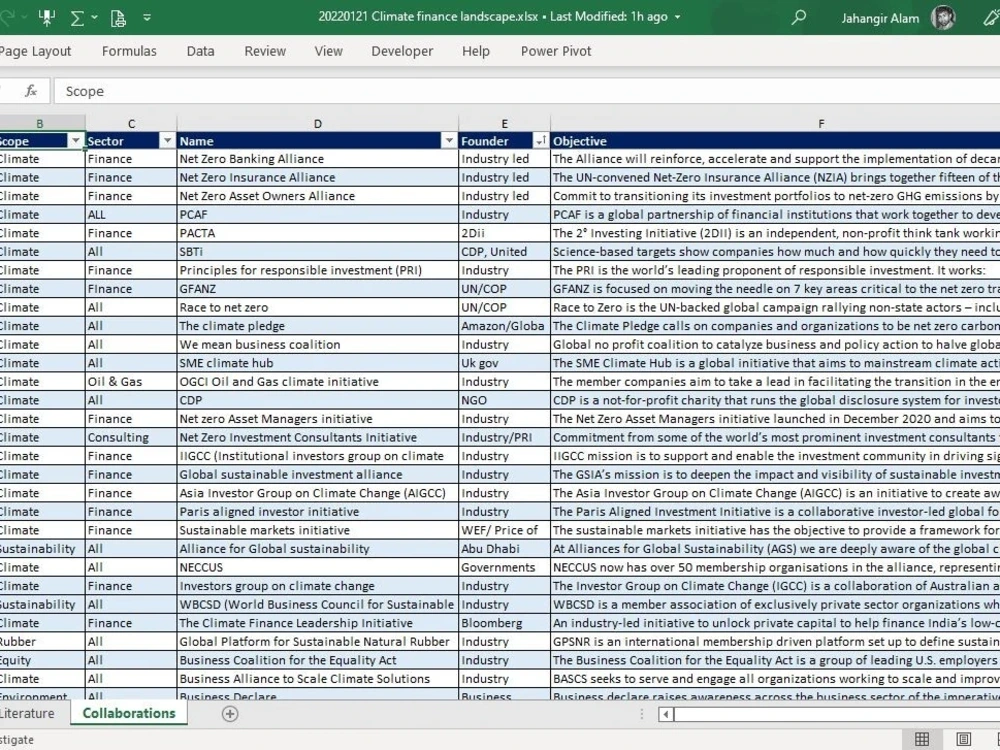Open the Power Pivot ribbon tab
1000x750 pixels.
(556, 51)
